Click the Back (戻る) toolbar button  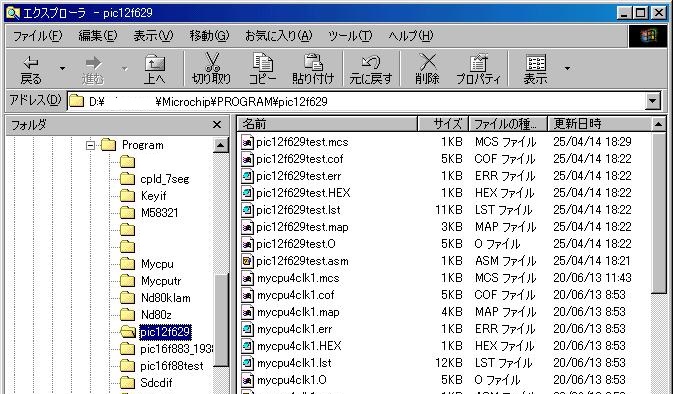[x=31, y=70]
